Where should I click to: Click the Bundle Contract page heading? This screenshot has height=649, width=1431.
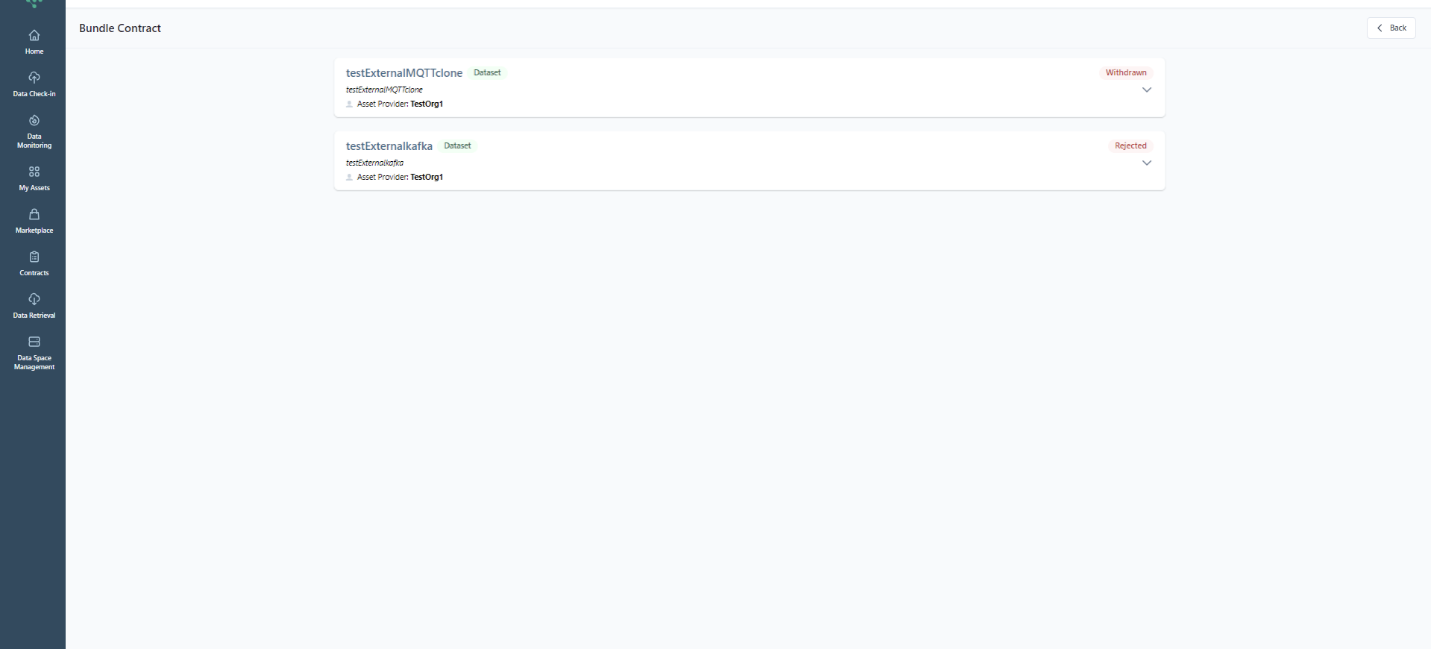click(120, 28)
